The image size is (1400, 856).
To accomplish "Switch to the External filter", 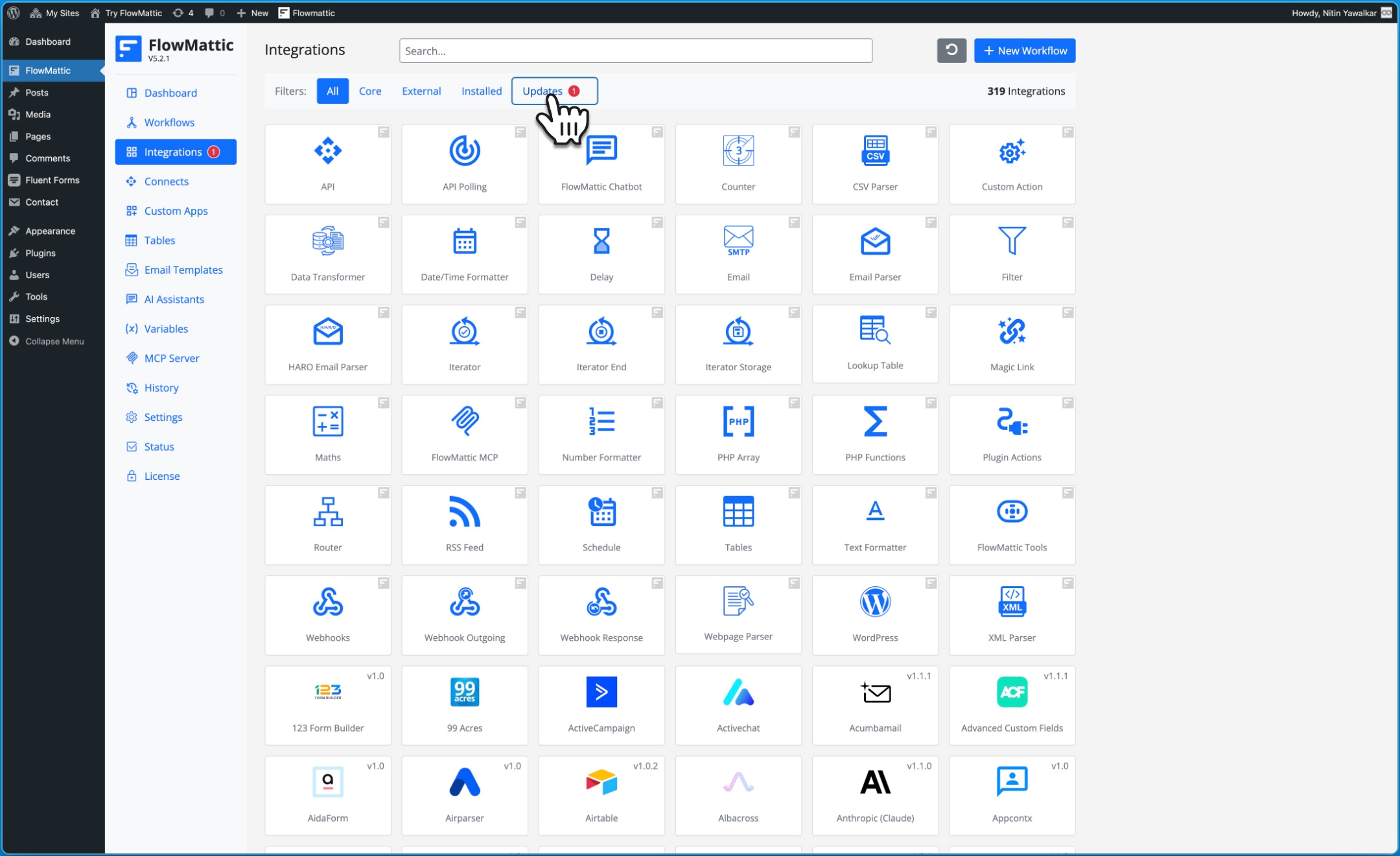I will [421, 91].
